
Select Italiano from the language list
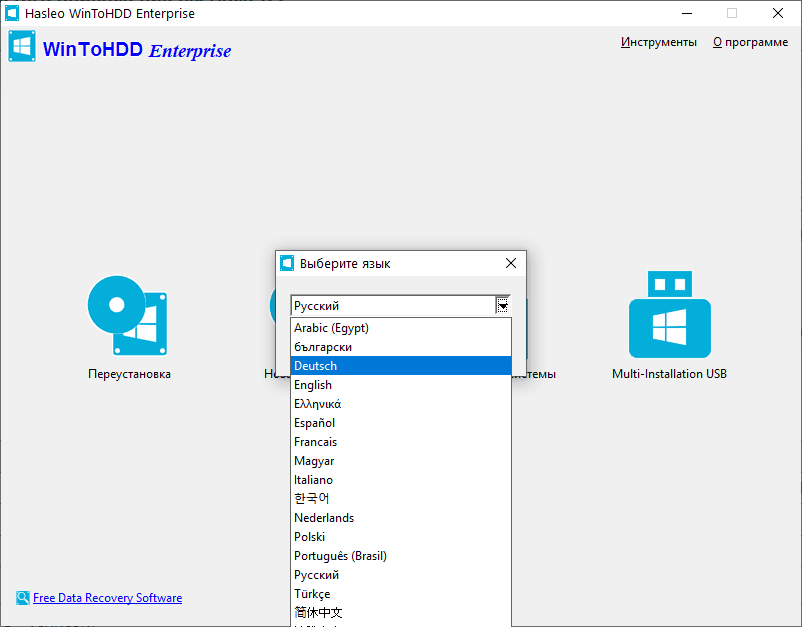tap(401, 480)
